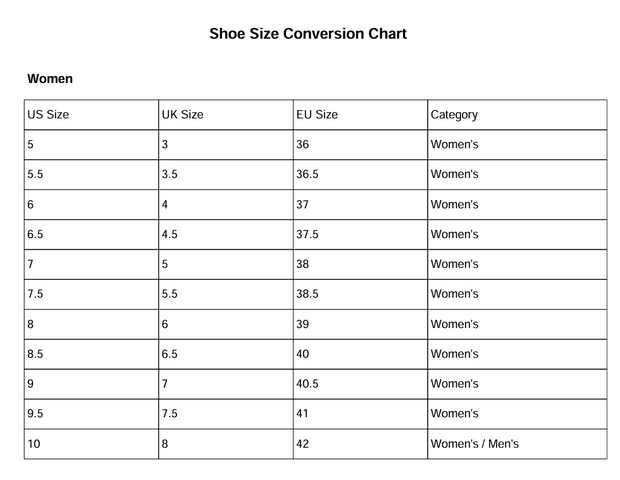Click the EU Size column header
The width and height of the screenshot is (620, 480).
tap(317, 115)
